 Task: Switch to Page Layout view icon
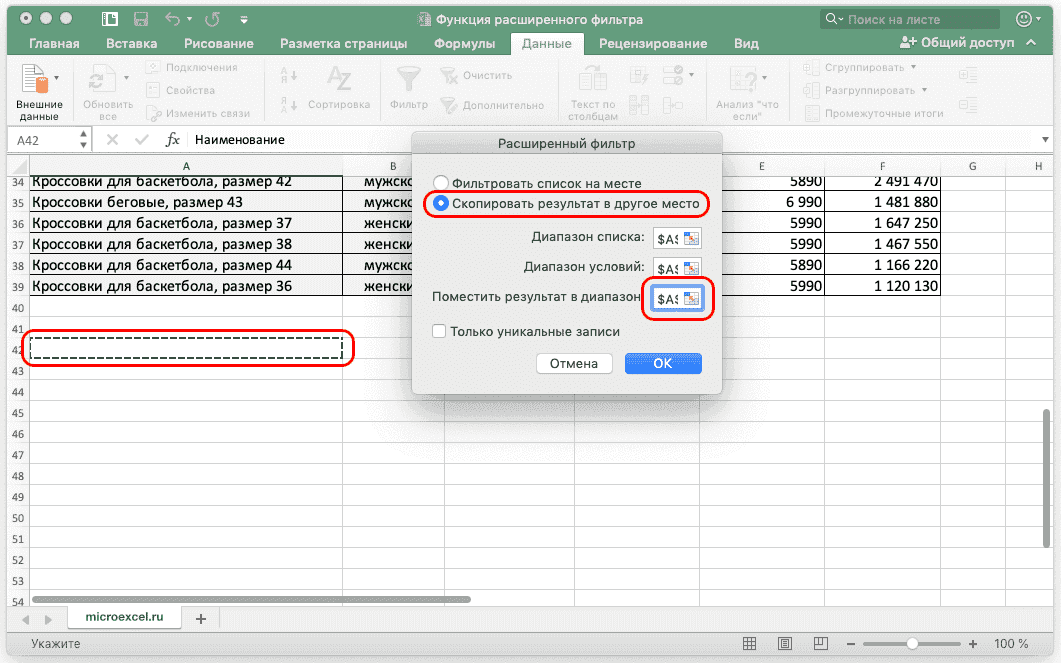786,644
